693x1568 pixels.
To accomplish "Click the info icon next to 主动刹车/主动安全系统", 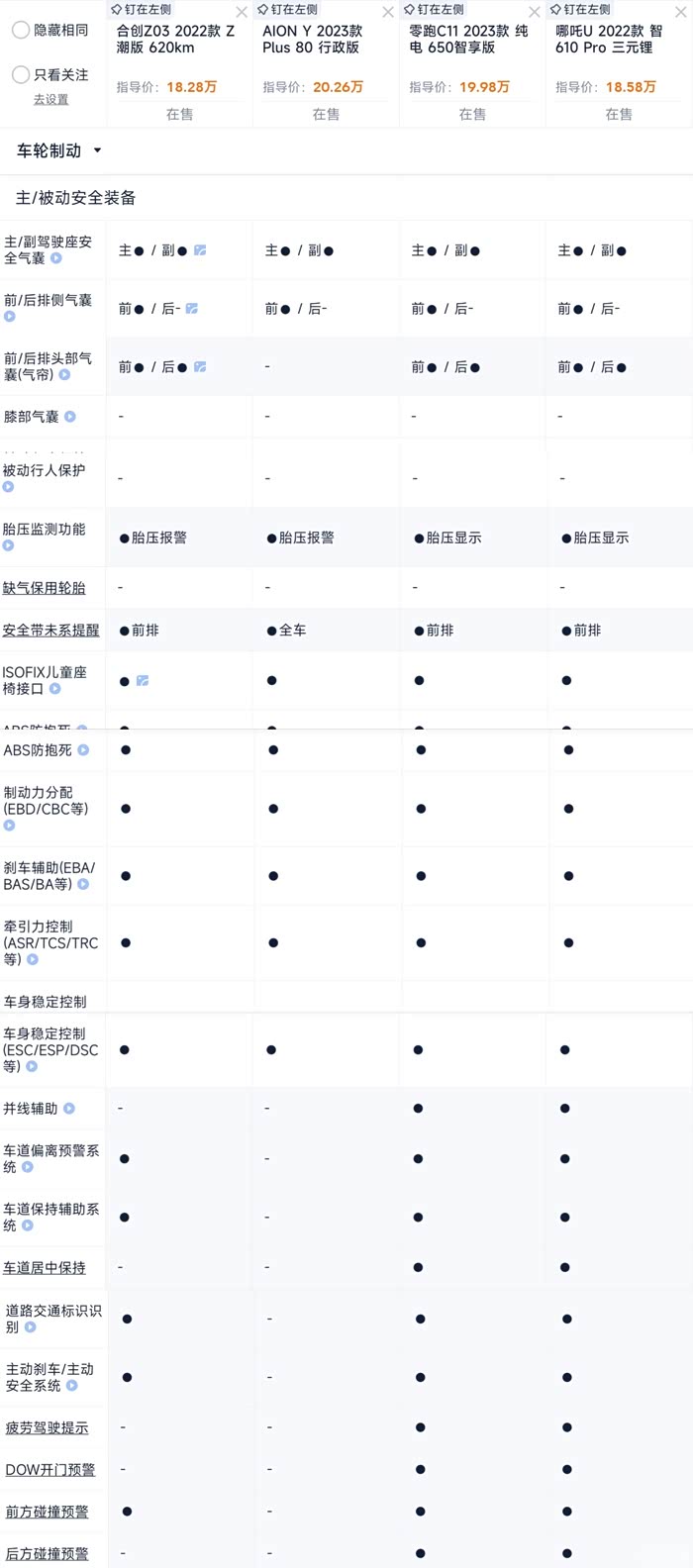I will tap(71, 1386).
